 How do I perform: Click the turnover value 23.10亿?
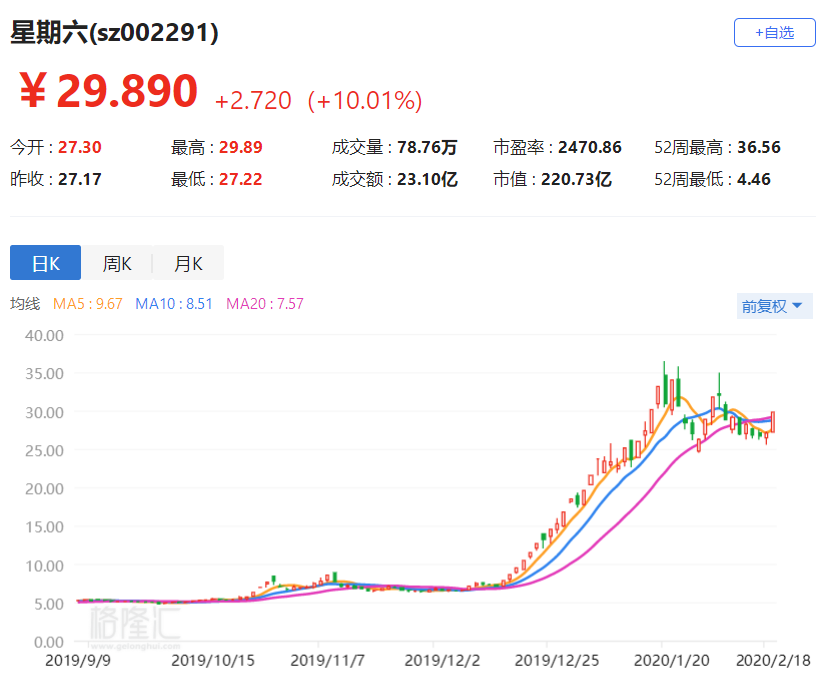click(427, 179)
